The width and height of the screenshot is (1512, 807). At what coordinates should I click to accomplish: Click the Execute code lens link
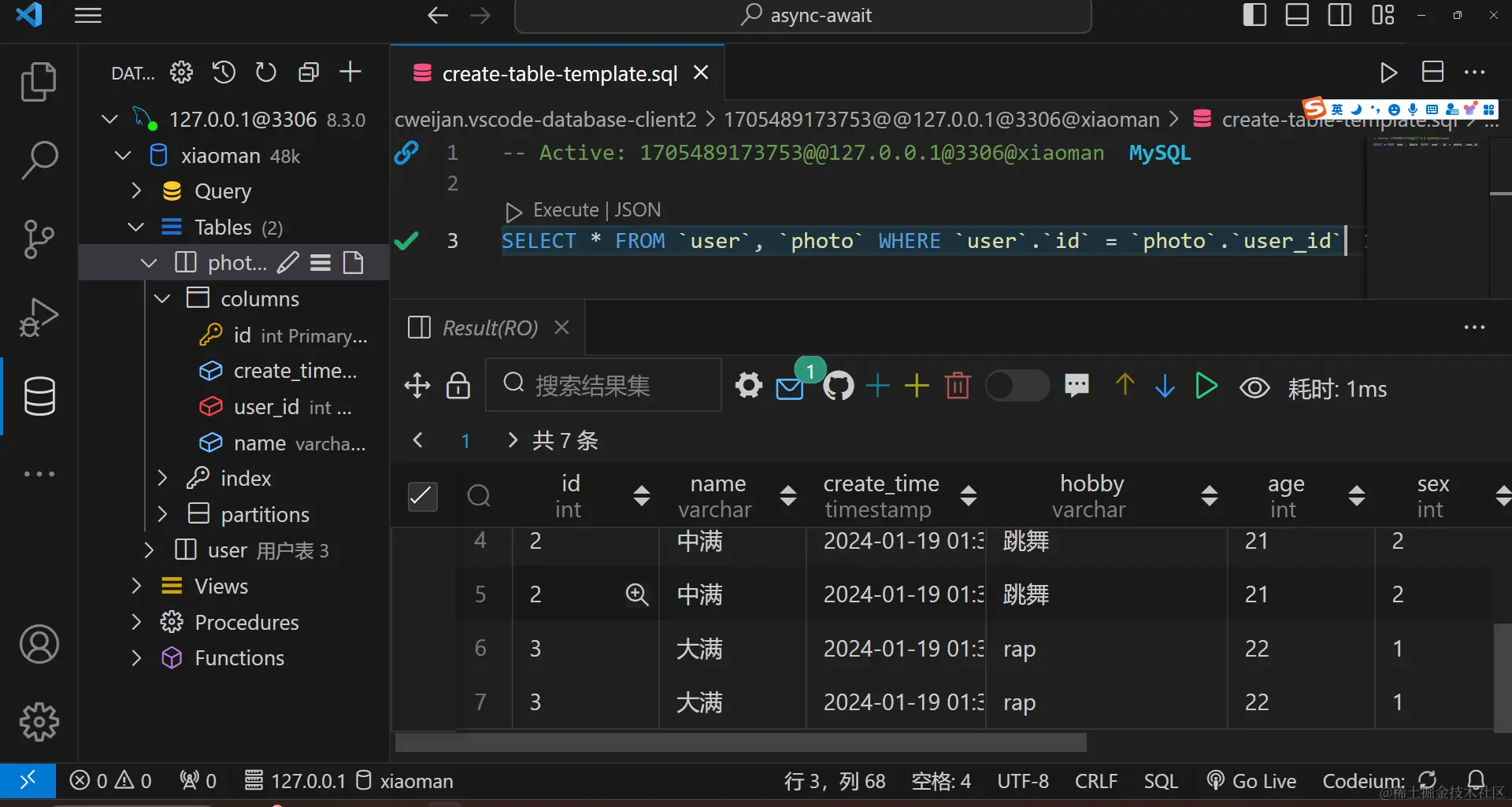[x=565, y=210]
